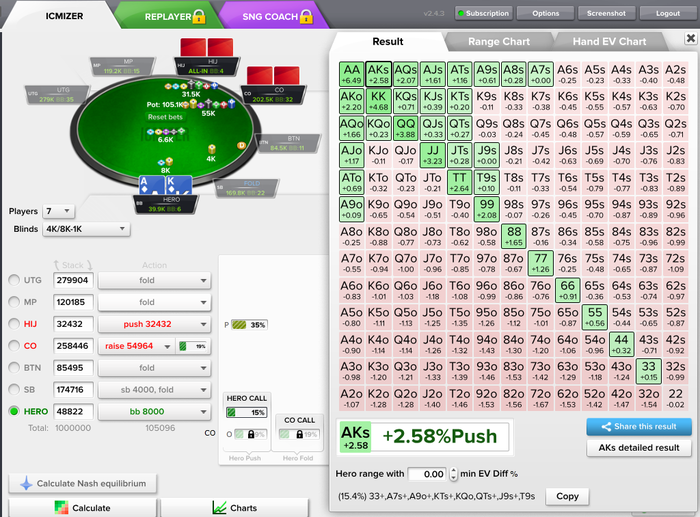
Task: Click the Screenshot button
Action: [x=606, y=13]
